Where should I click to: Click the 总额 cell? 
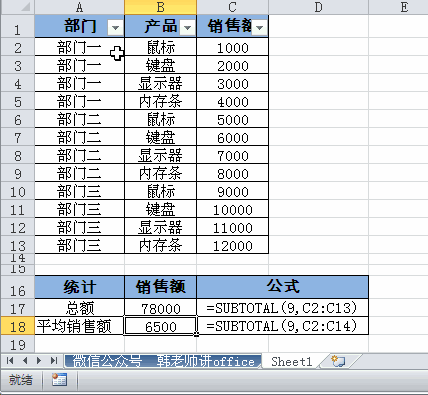tap(79, 307)
